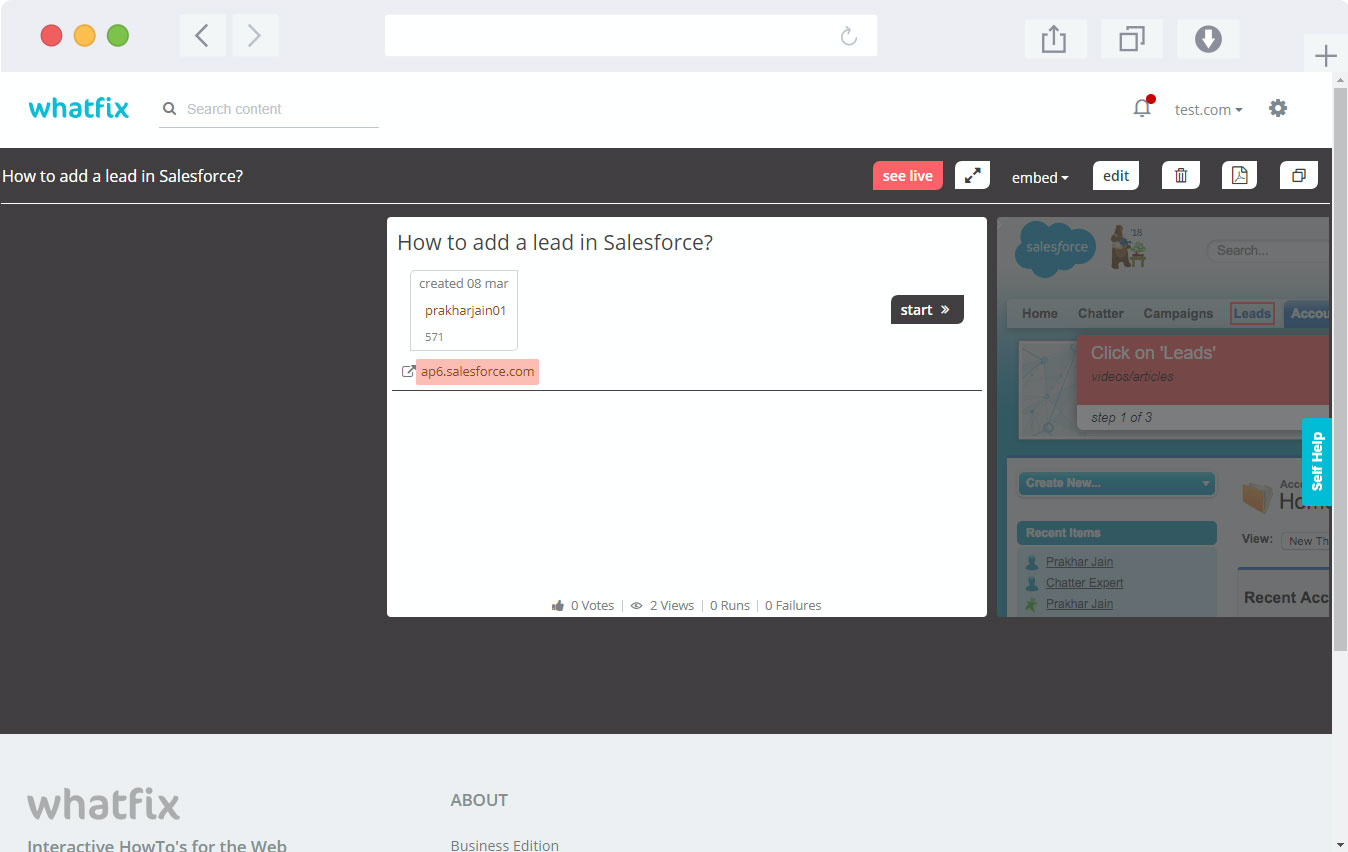This screenshot has height=852, width=1348.
Task: Focus the Search content field
Action: (x=269, y=109)
